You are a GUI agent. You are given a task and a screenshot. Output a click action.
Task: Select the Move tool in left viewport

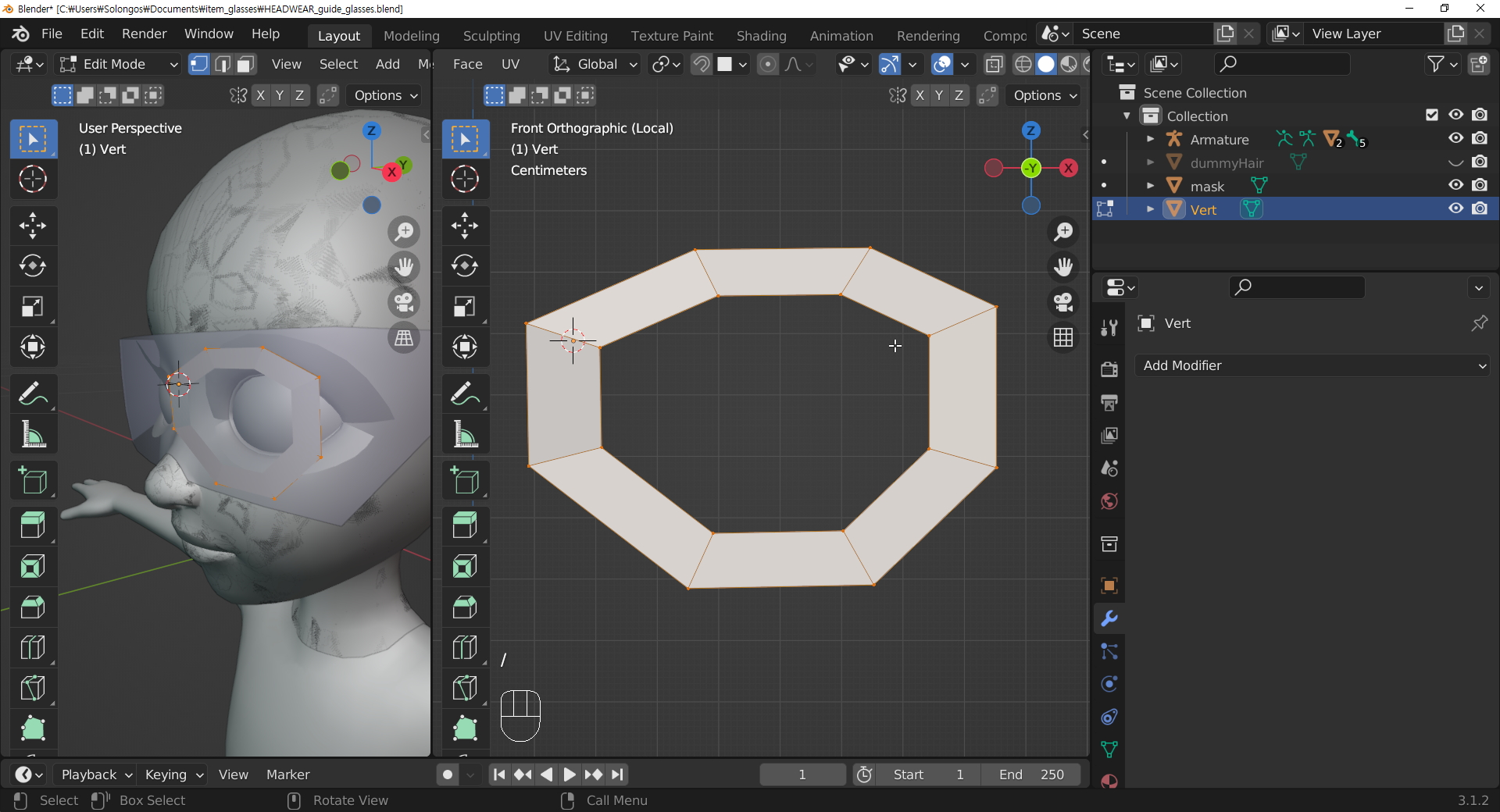pyautogui.click(x=33, y=226)
